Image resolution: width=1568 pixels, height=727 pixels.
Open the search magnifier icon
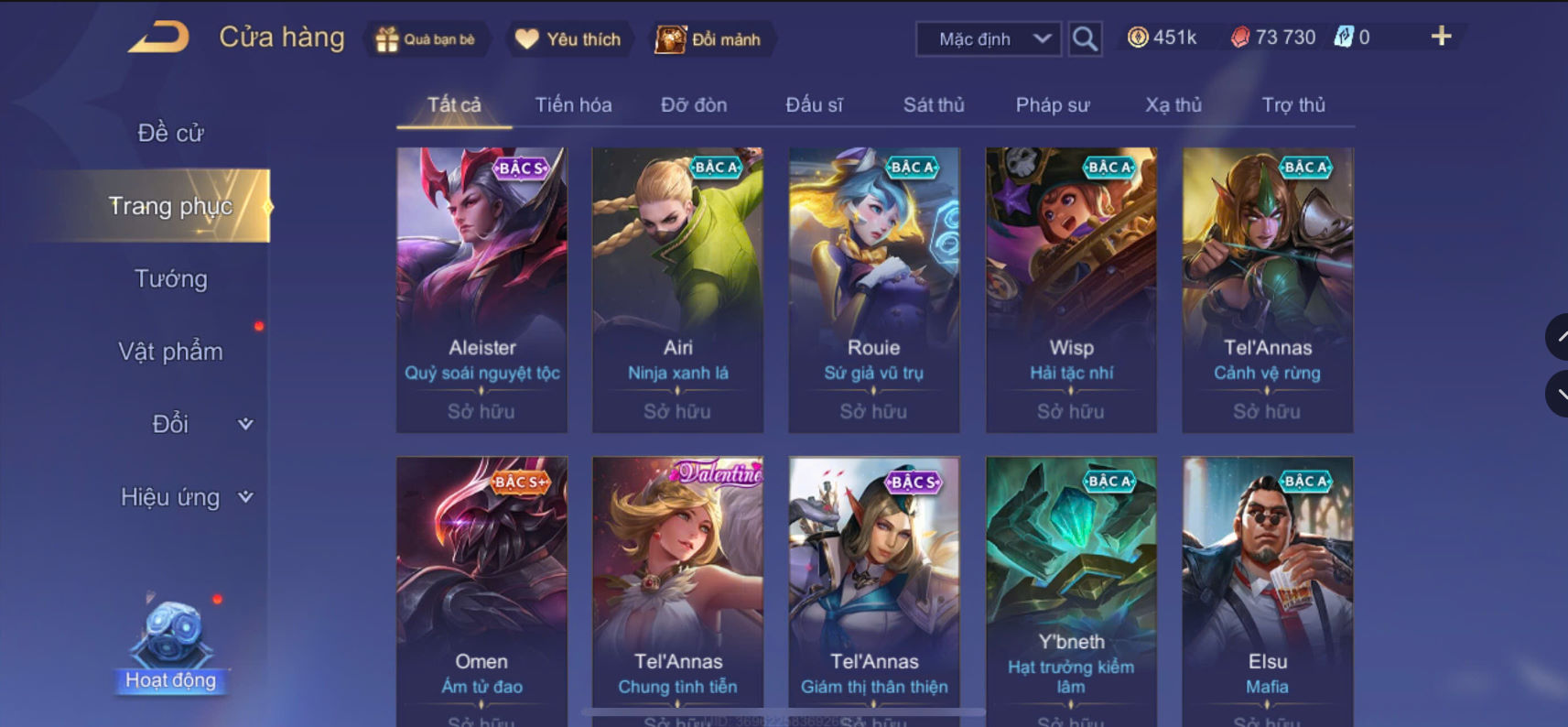[x=1085, y=38]
